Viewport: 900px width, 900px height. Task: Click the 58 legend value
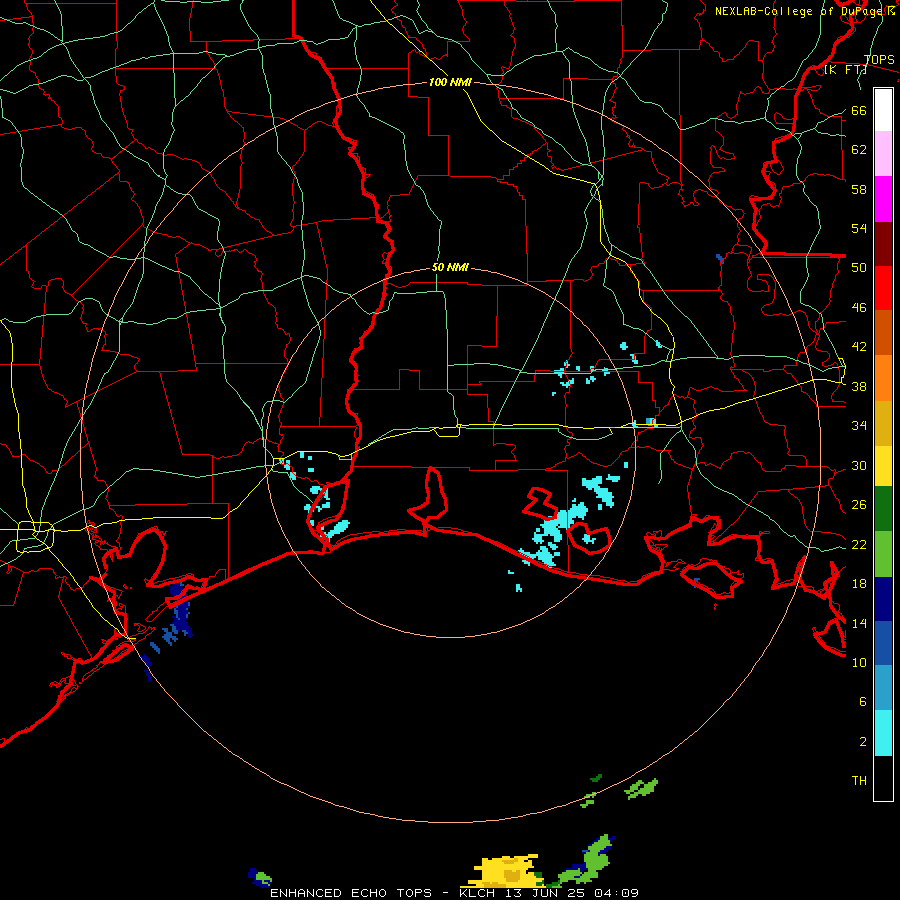859,189
